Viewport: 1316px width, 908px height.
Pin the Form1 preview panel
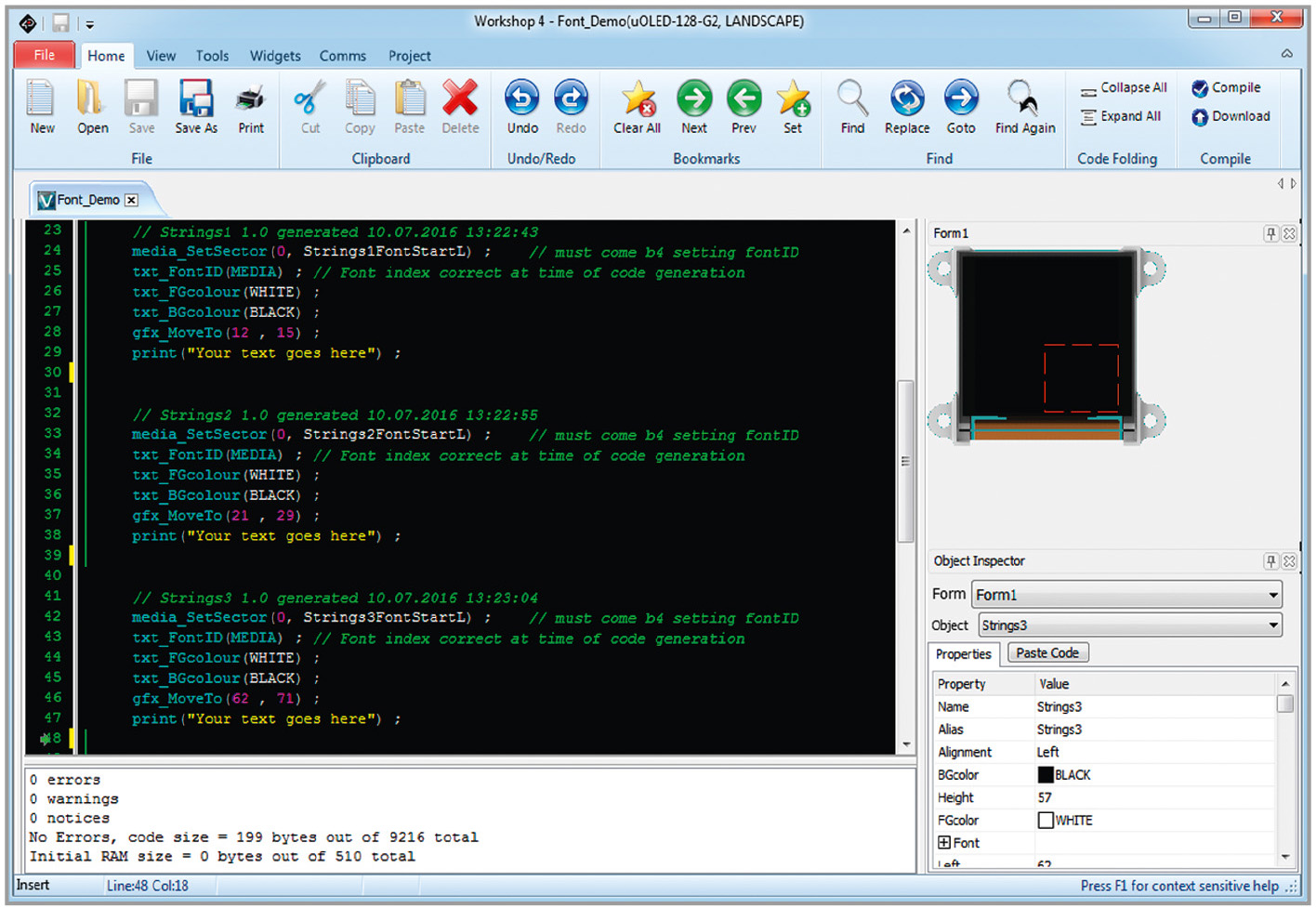point(1270,233)
